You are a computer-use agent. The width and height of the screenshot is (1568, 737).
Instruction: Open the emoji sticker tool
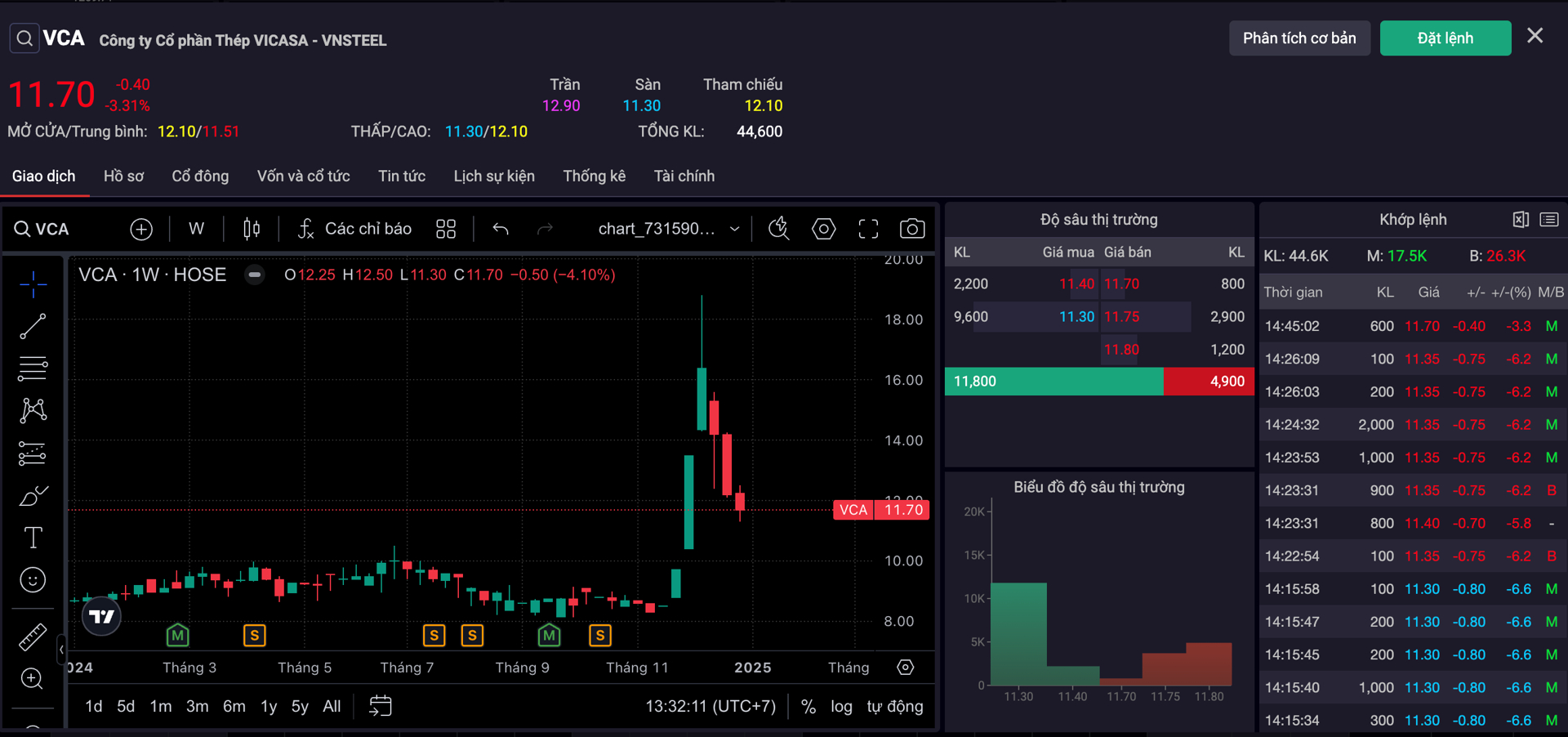pos(33,580)
